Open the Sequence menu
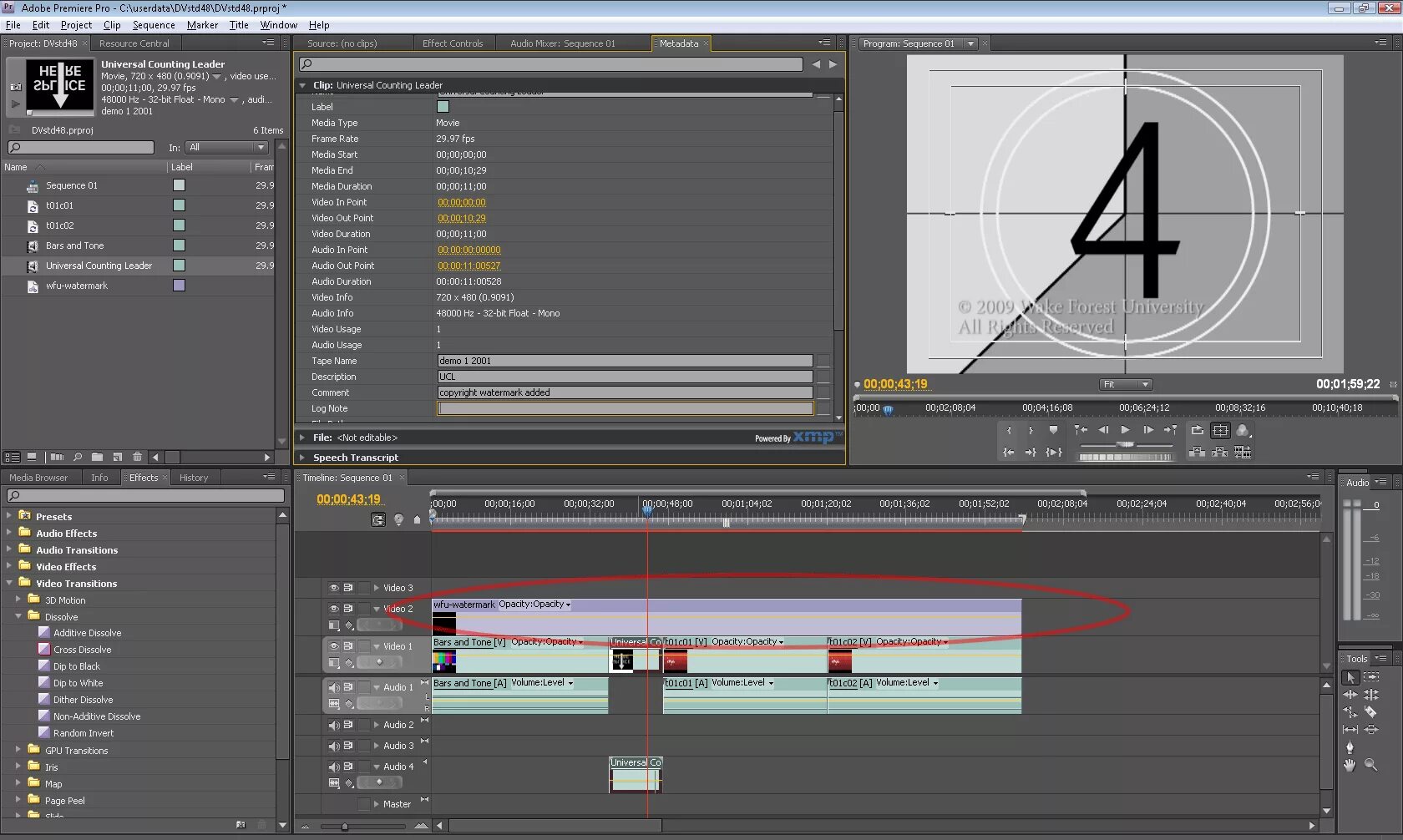This screenshot has height=840, width=1403. tap(154, 25)
